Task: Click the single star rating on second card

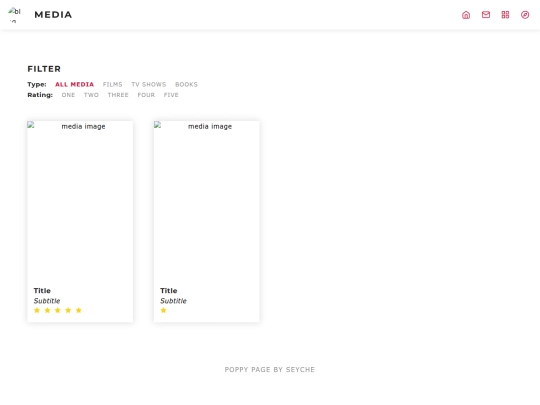Action: coord(164,310)
